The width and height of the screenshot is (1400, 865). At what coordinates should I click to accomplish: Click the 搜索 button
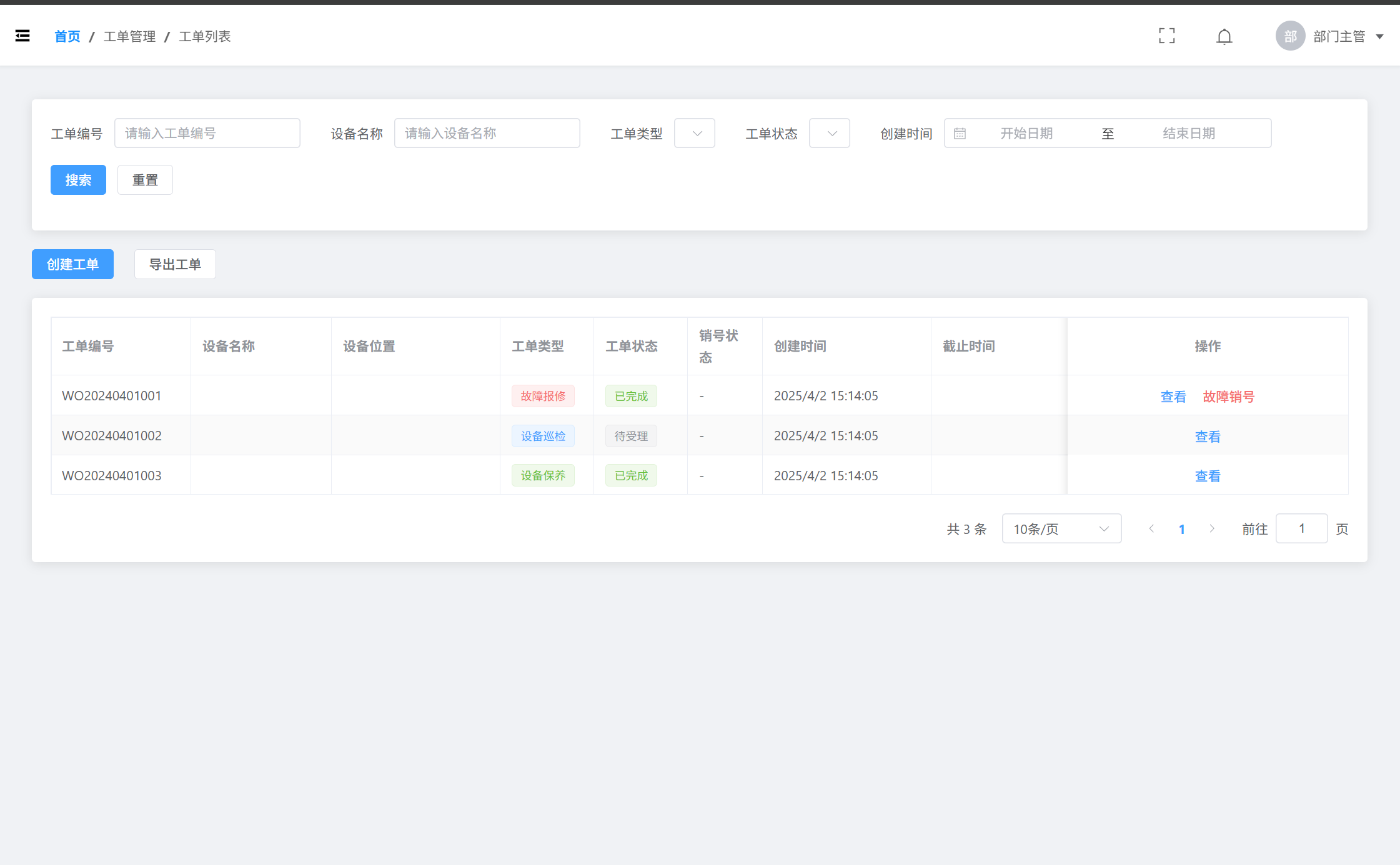click(x=78, y=180)
